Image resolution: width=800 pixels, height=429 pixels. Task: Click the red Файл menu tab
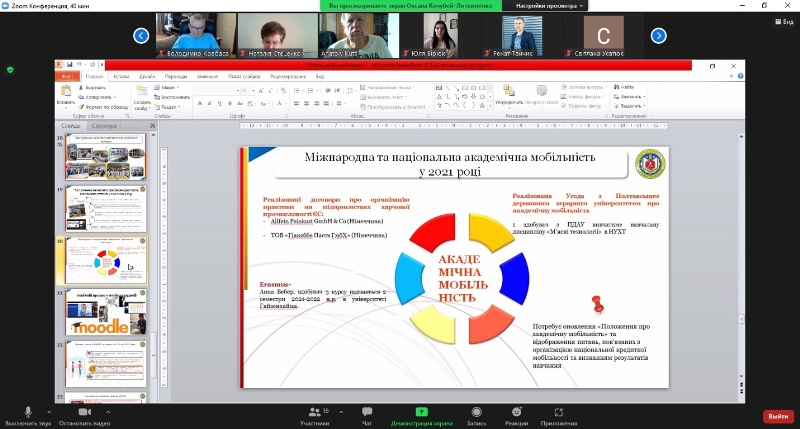pos(68,76)
